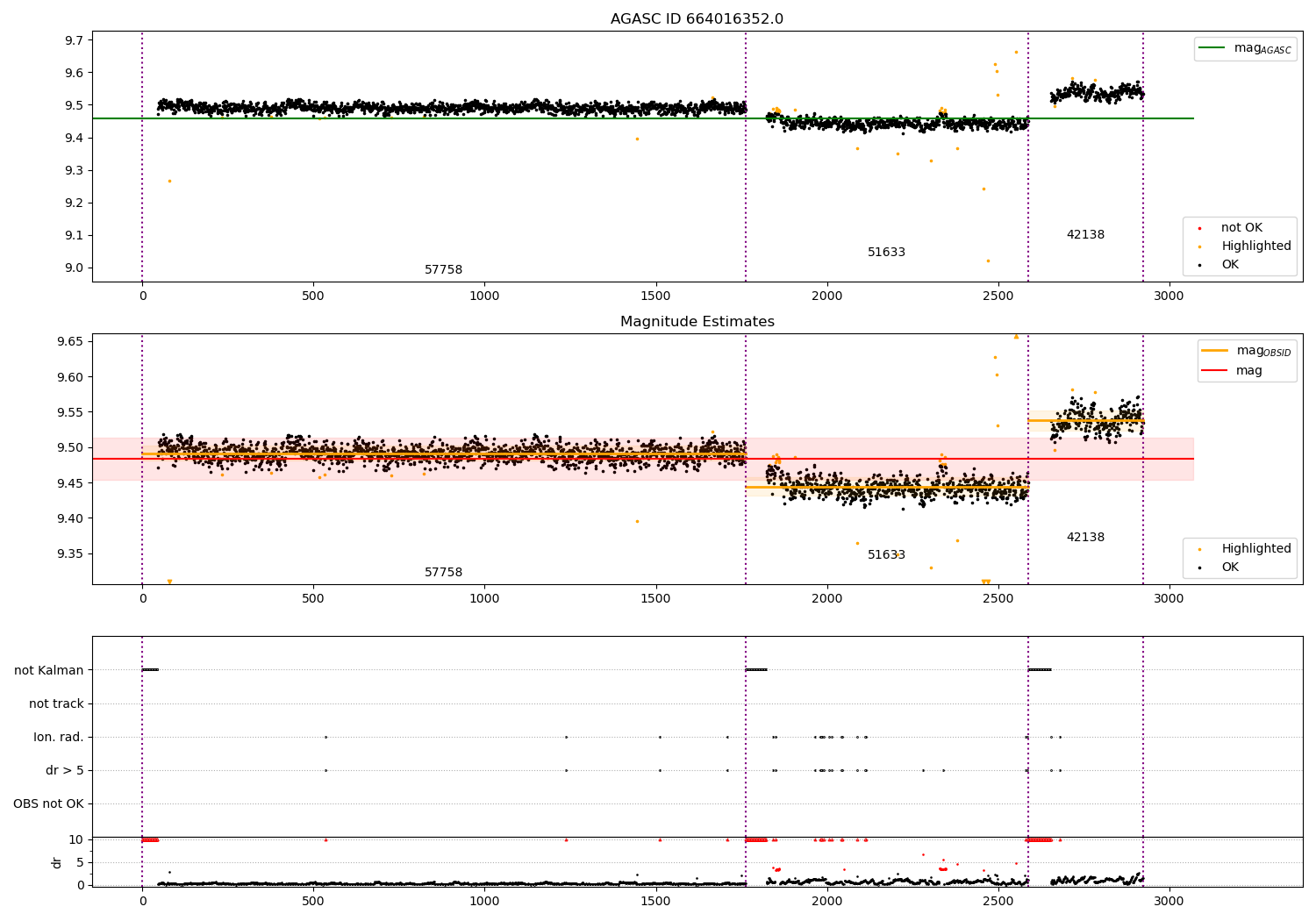Click 1000 x-tick of Magnitude Estimates plot
Image resolution: width=1316 pixels, height=921 pixels.
pyautogui.click(x=484, y=598)
